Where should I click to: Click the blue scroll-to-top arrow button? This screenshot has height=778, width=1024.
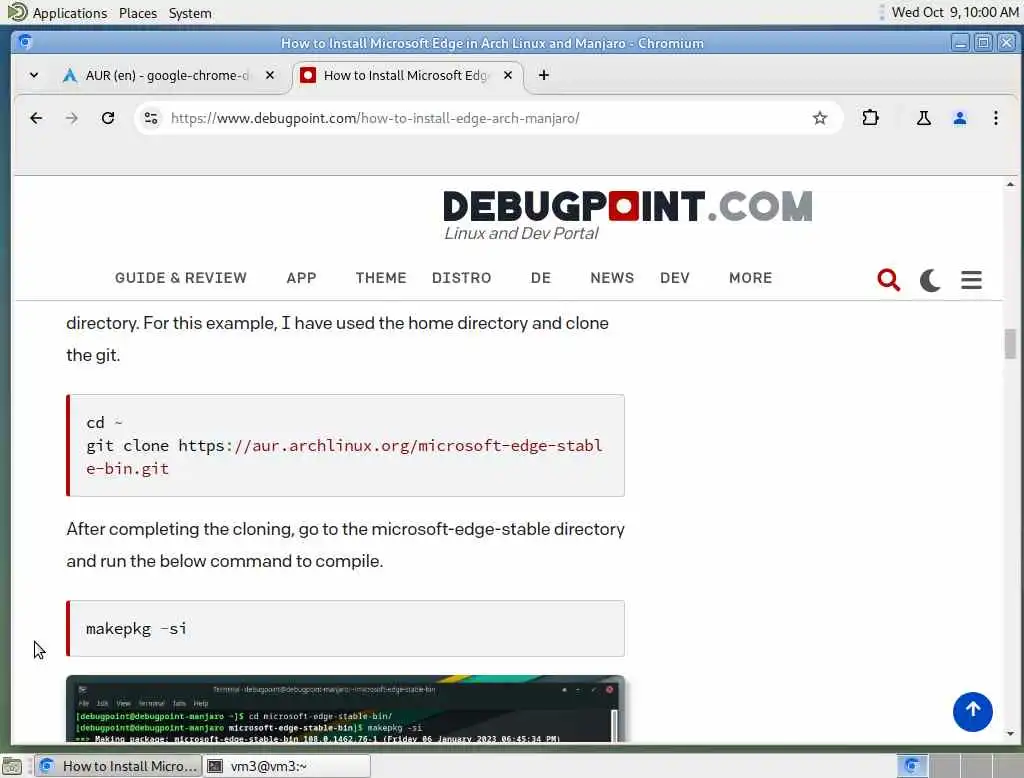click(x=972, y=711)
